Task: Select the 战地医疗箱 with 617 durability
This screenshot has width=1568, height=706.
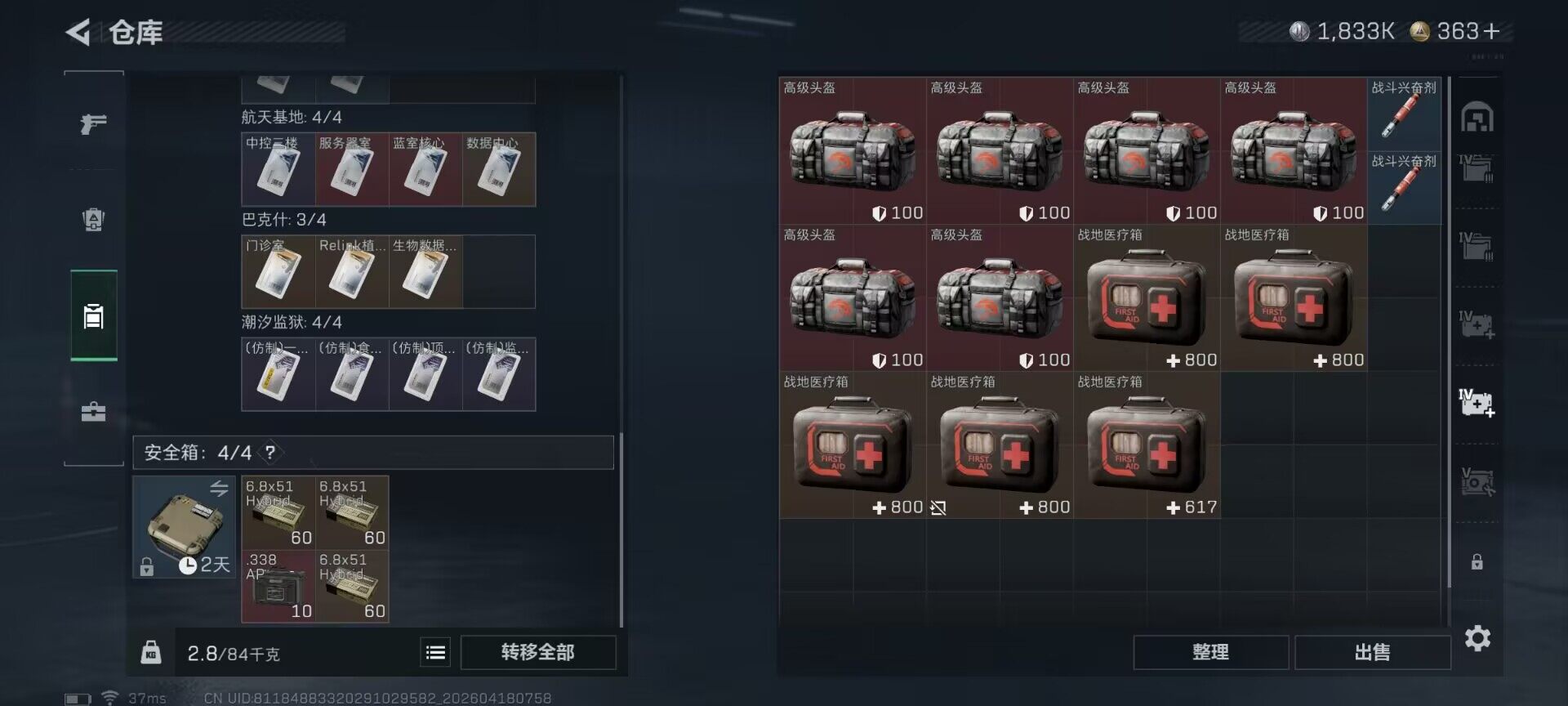Action: [1147, 445]
